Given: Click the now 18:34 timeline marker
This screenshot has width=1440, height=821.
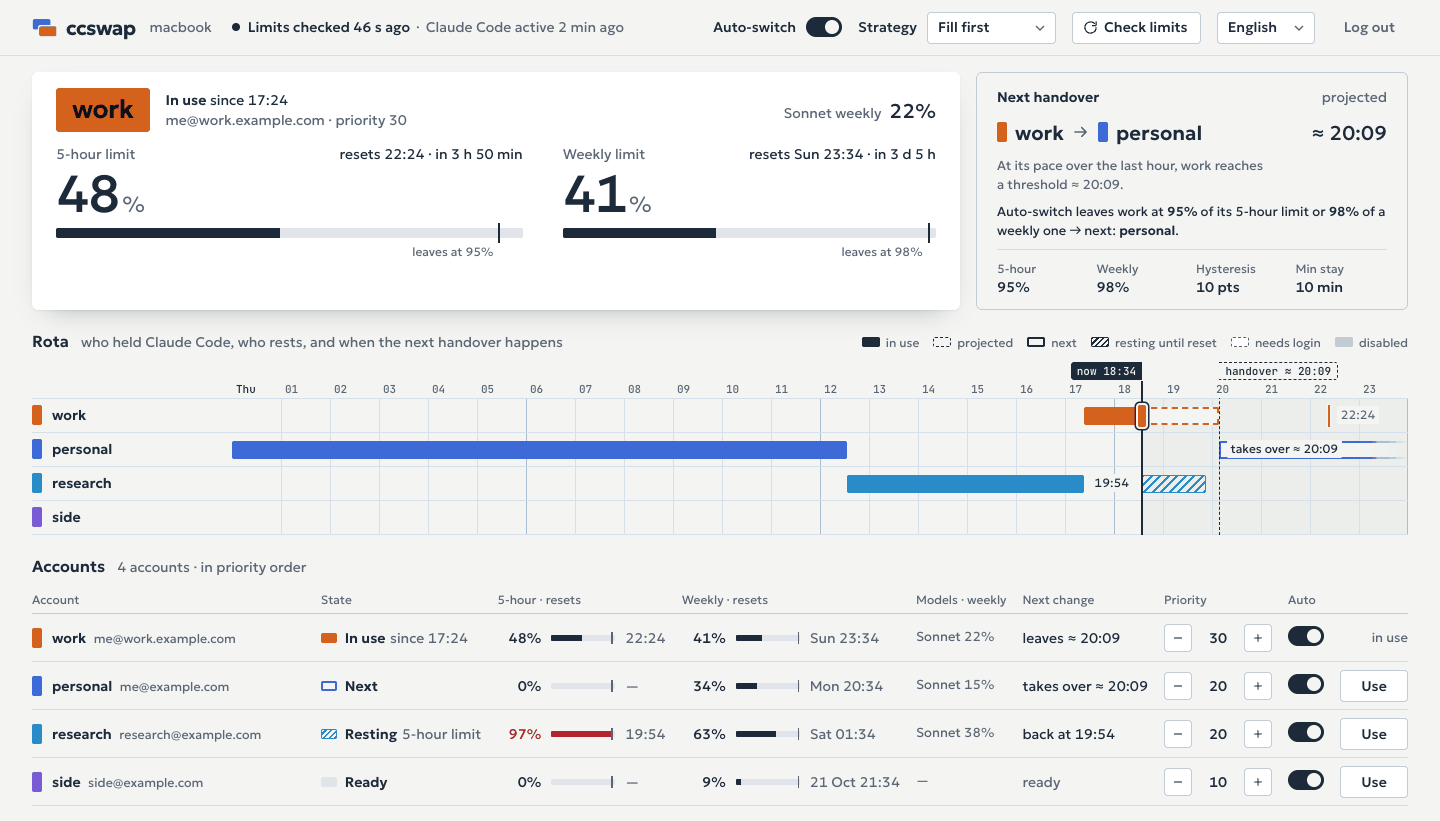Looking at the screenshot, I should click(x=1106, y=371).
